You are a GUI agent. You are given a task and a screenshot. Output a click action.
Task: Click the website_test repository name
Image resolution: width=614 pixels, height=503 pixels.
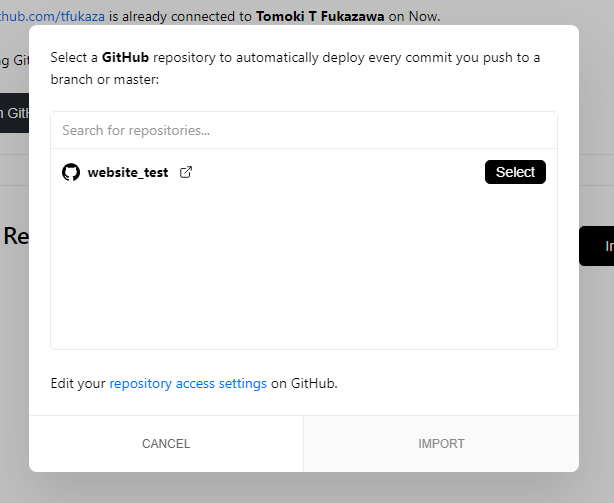pos(128,172)
